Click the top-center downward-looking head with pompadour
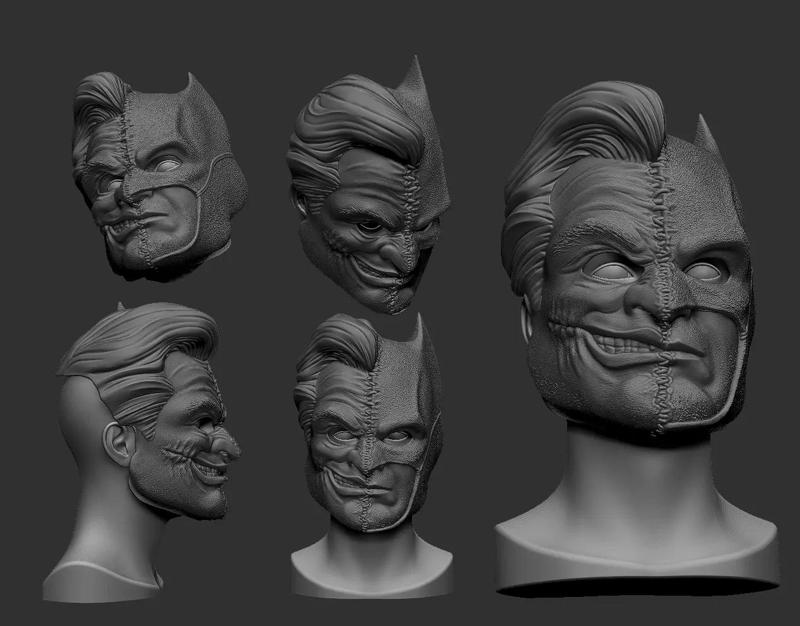Image resolution: width=800 pixels, height=626 pixels. (x=368, y=185)
